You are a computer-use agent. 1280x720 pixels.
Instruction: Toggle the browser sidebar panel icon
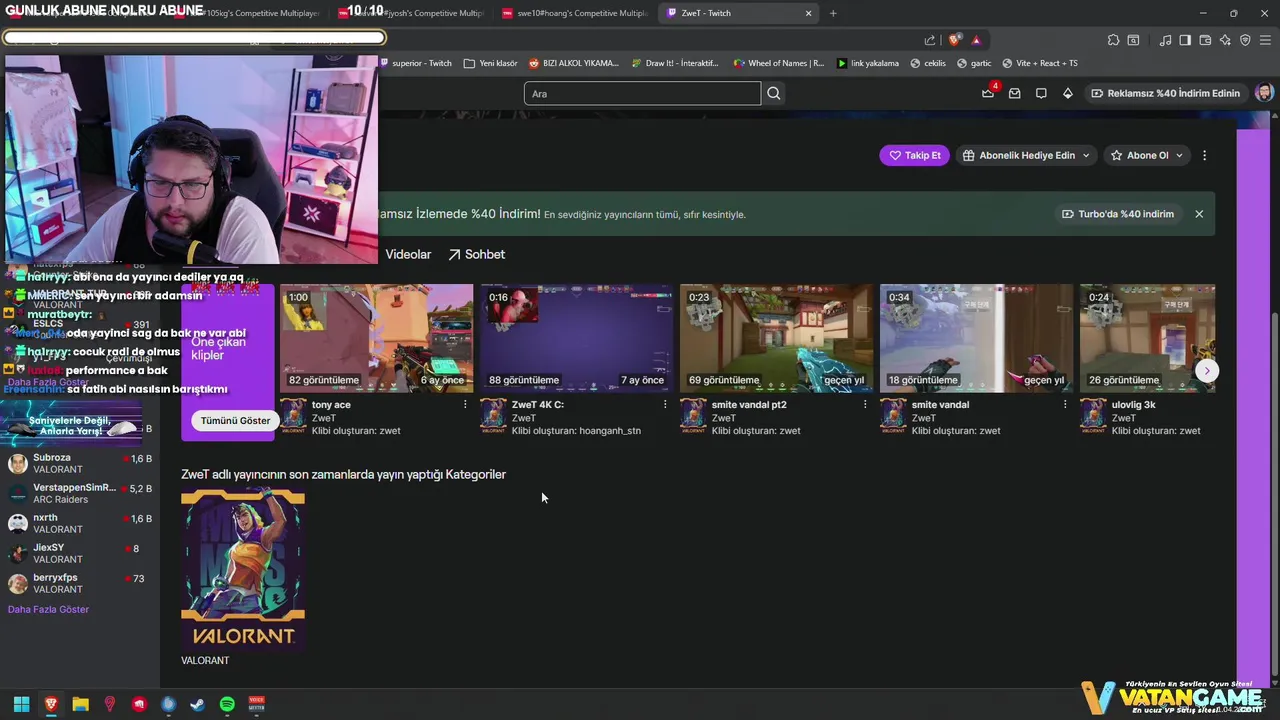pyautogui.click(x=1185, y=40)
